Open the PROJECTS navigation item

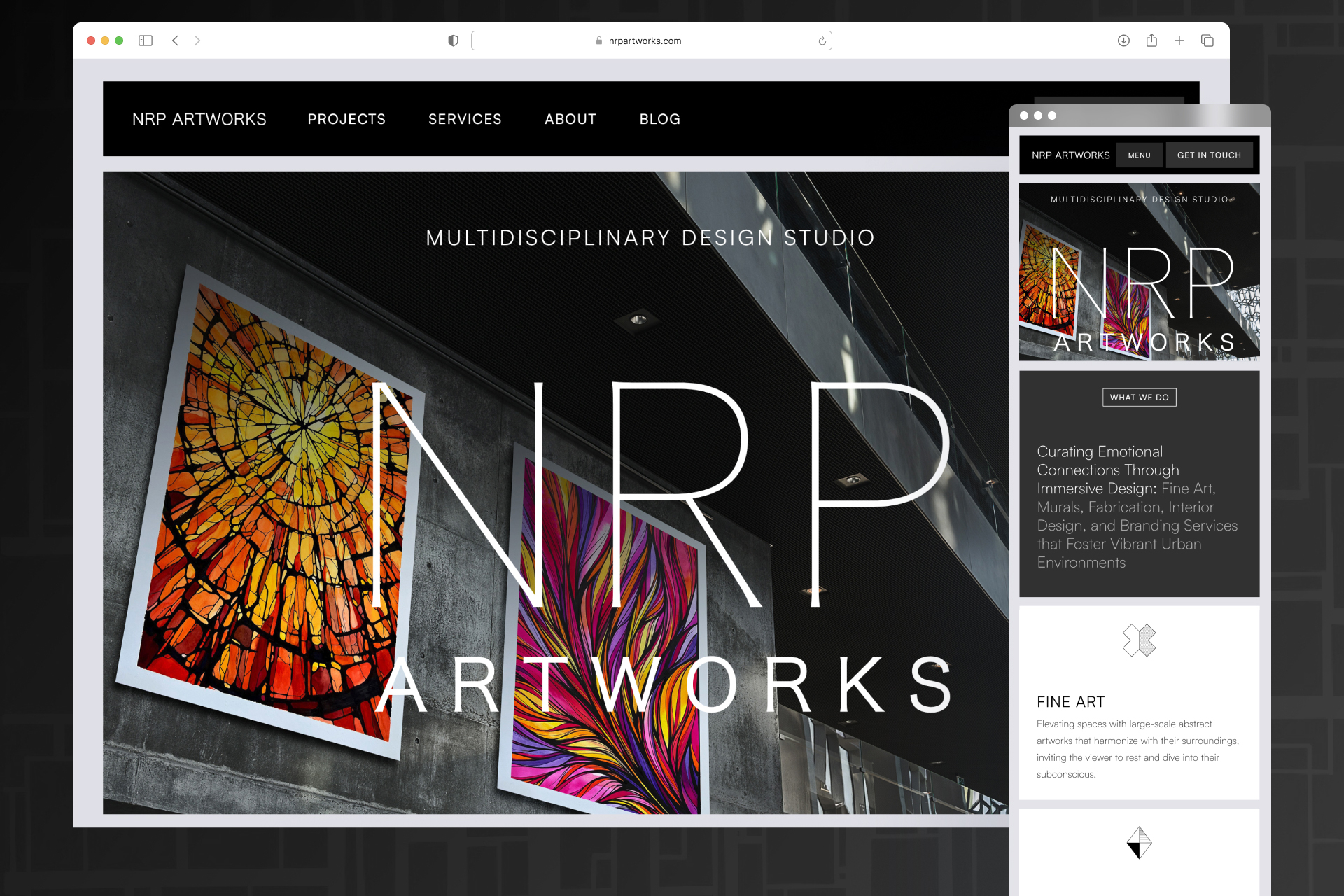(x=346, y=119)
